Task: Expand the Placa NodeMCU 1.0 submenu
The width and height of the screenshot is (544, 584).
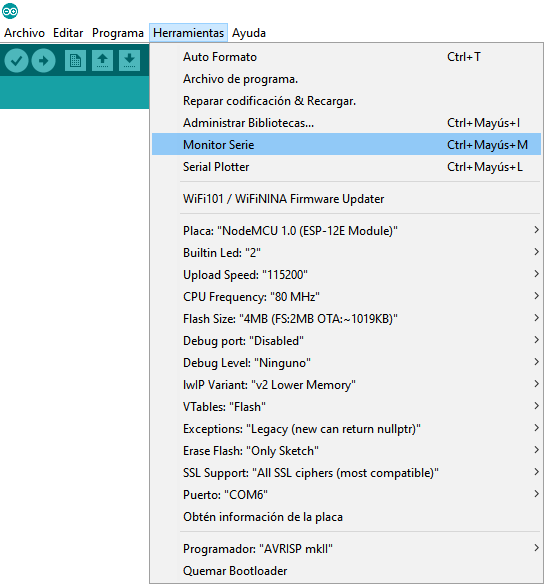Action: (346, 231)
